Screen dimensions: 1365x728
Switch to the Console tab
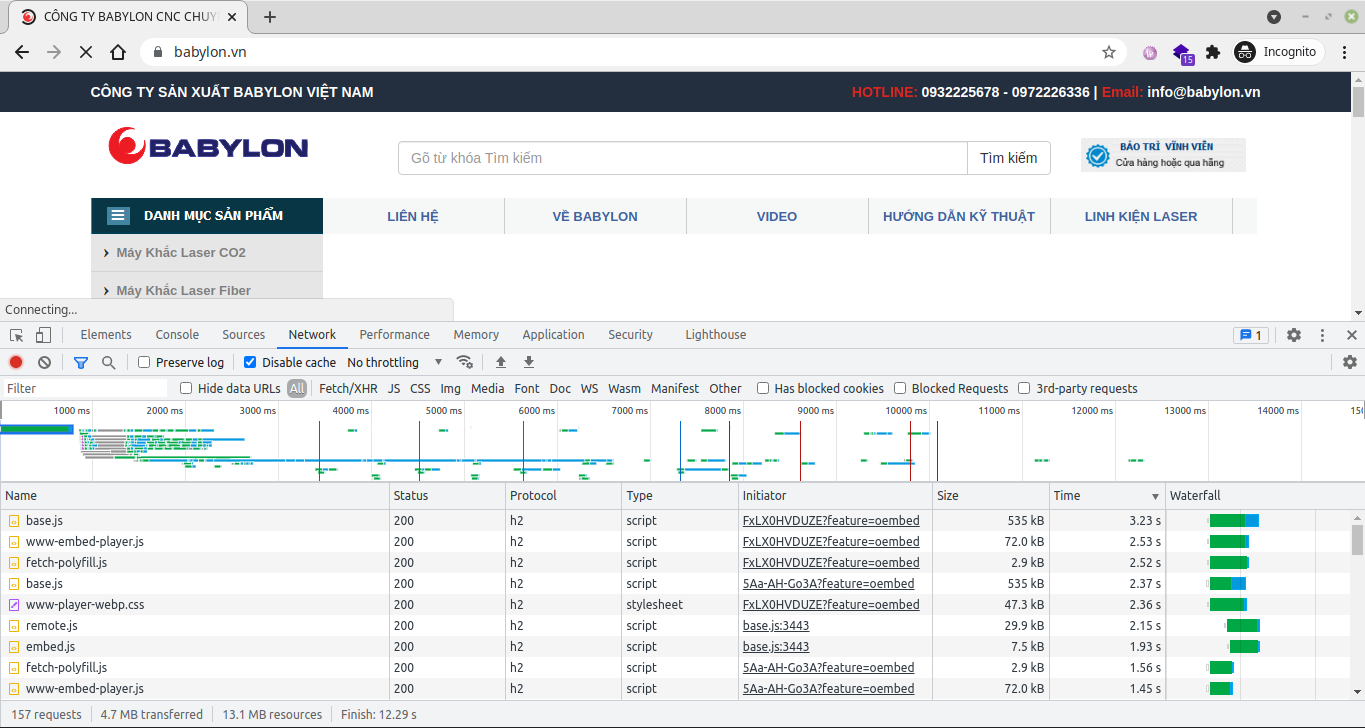pos(177,335)
